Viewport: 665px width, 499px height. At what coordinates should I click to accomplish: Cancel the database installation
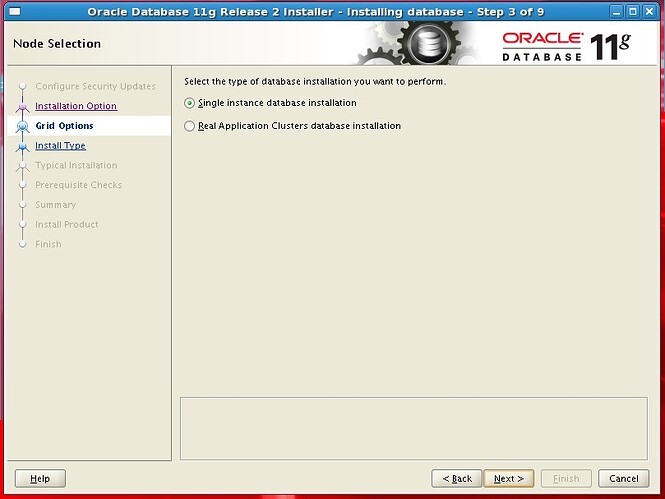coord(623,479)
